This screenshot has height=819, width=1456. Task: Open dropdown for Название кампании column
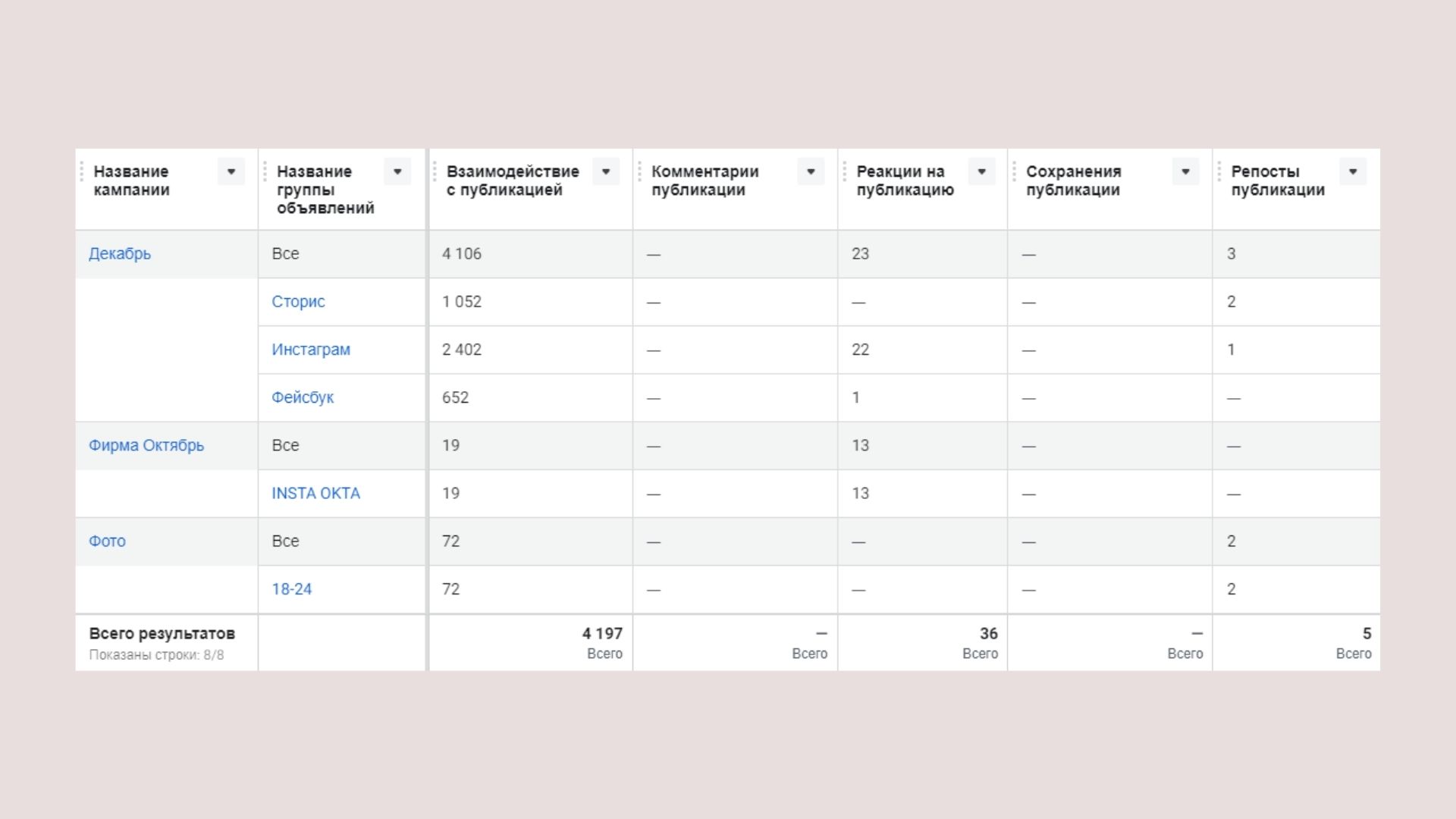coord(231,171)
